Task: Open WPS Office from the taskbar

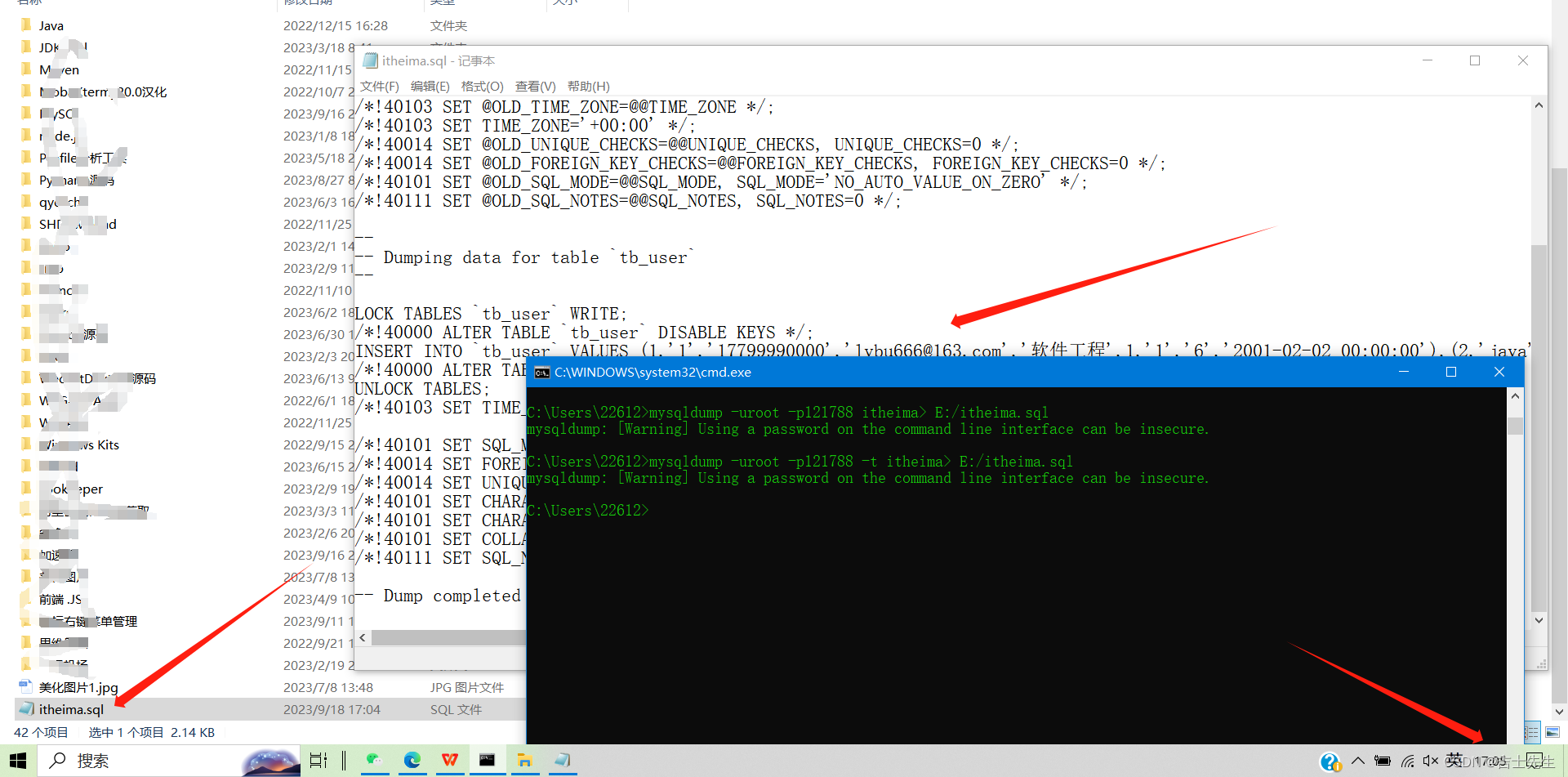Action: pos(449,761)
